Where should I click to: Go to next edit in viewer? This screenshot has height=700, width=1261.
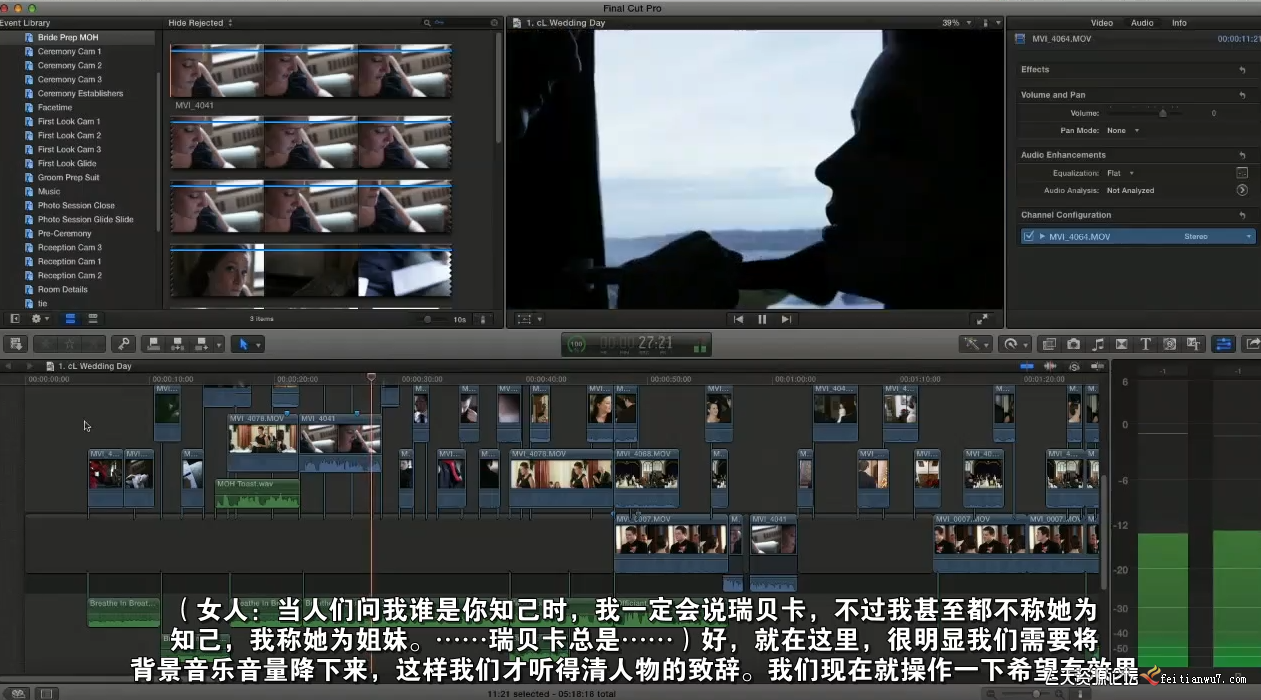point(786,319)
